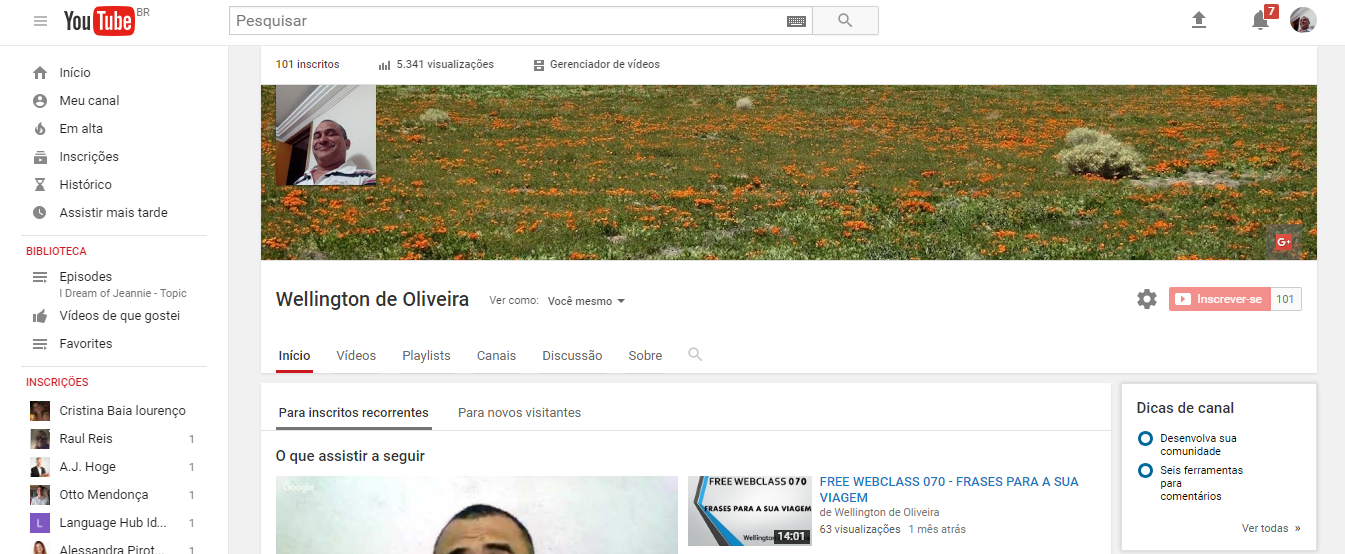Click the thumbs-up Vídeos de que gostei icon
1345x554 pixels.
[40, 316]
